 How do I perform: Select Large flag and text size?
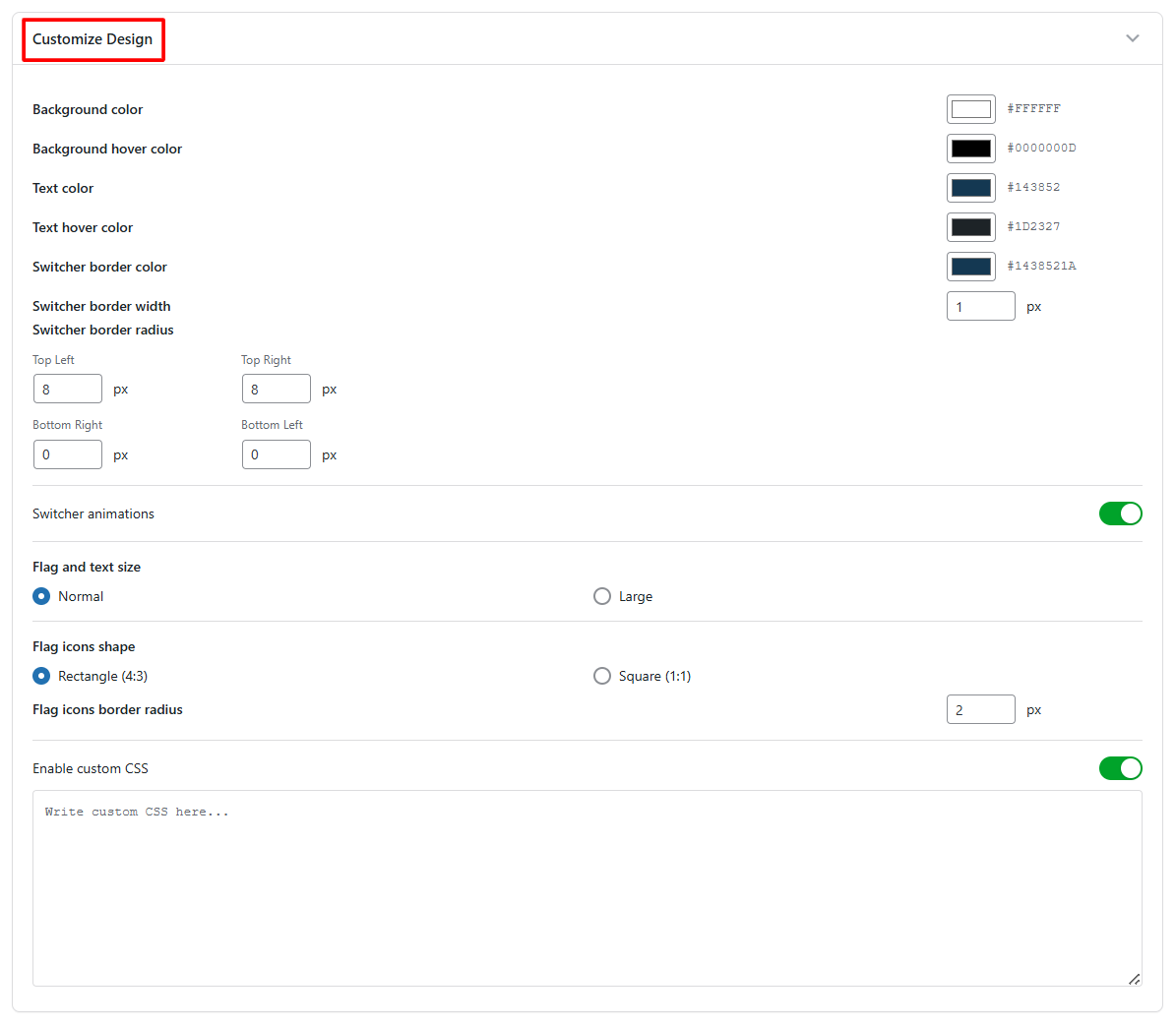point(602,596)
